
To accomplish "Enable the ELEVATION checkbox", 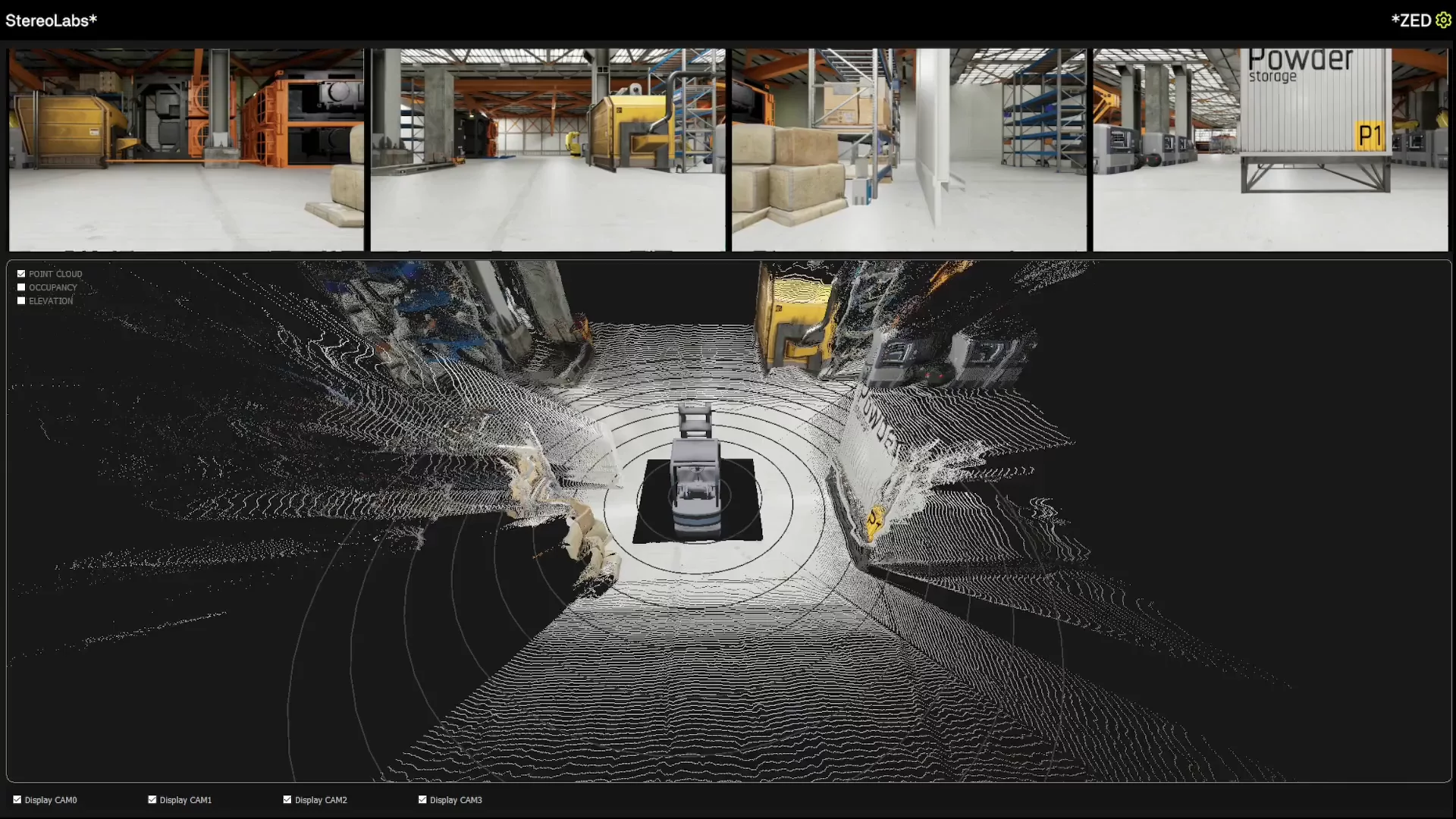I will (x=21, y=301).
